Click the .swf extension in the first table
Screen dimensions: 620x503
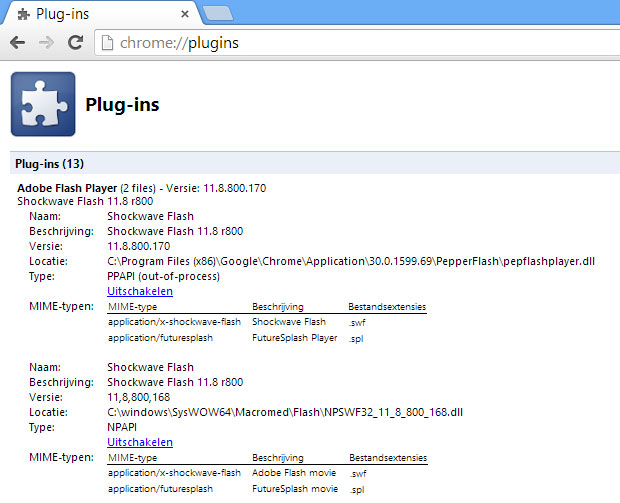tap(357, 323)
